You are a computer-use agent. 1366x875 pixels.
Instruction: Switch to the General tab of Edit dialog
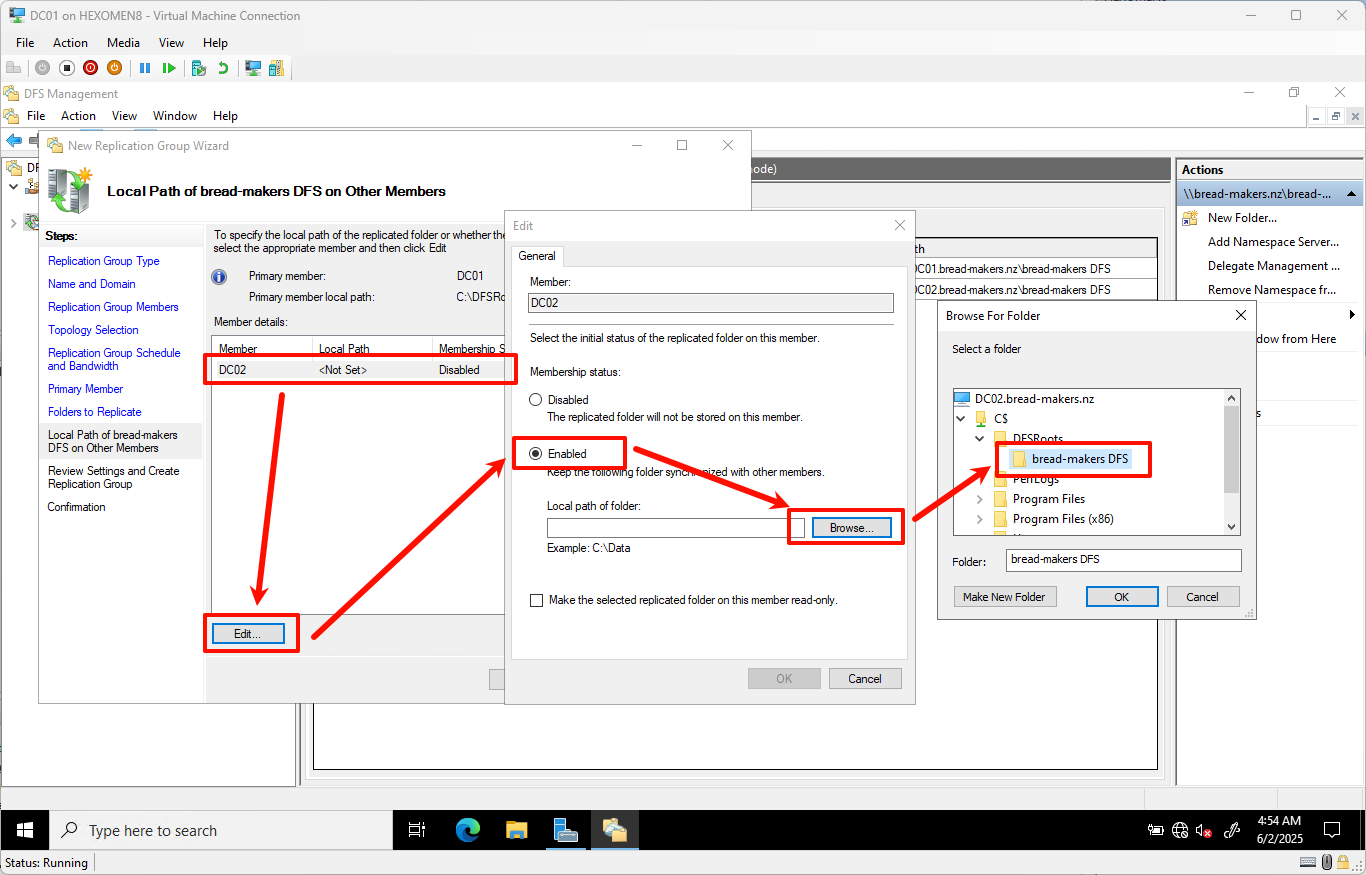tap(537, 256)
